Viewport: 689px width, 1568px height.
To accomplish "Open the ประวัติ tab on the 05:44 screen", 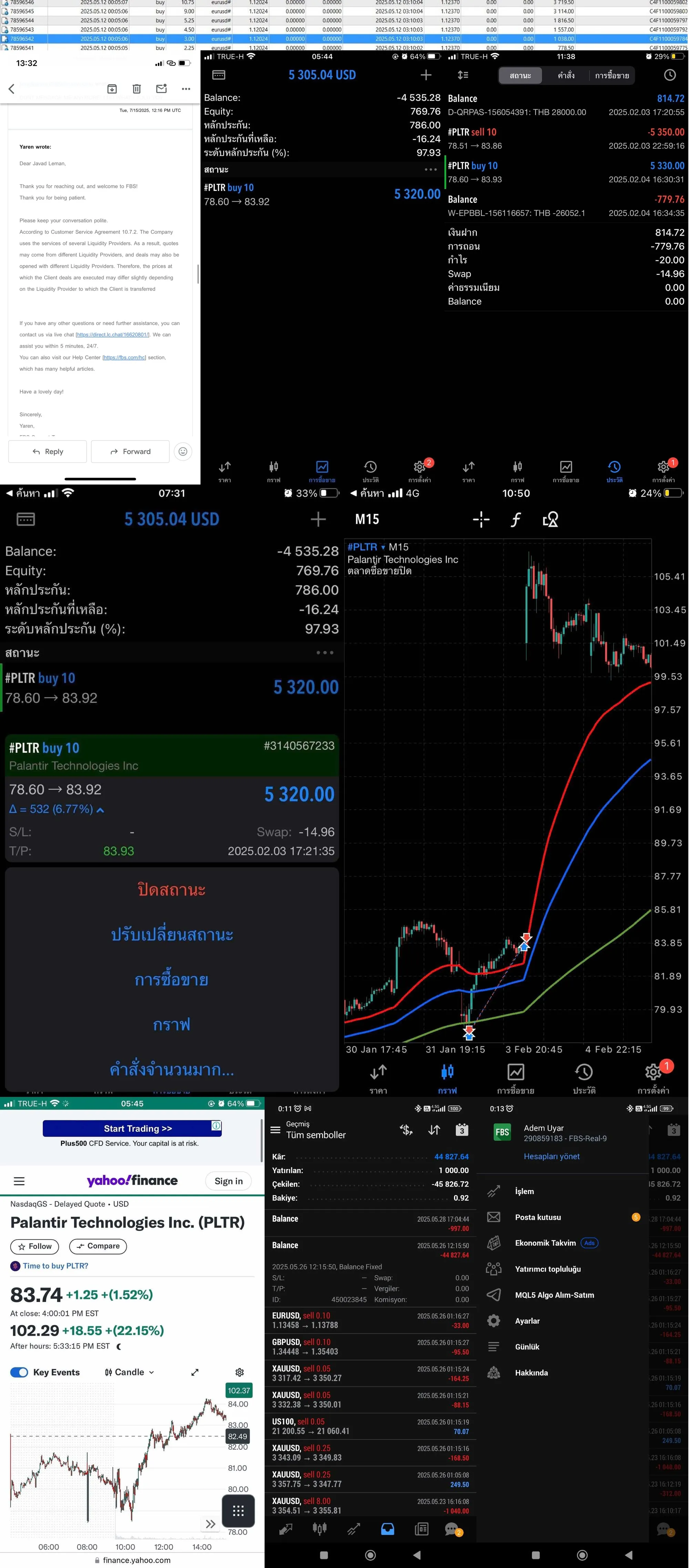I will point(371,471).
